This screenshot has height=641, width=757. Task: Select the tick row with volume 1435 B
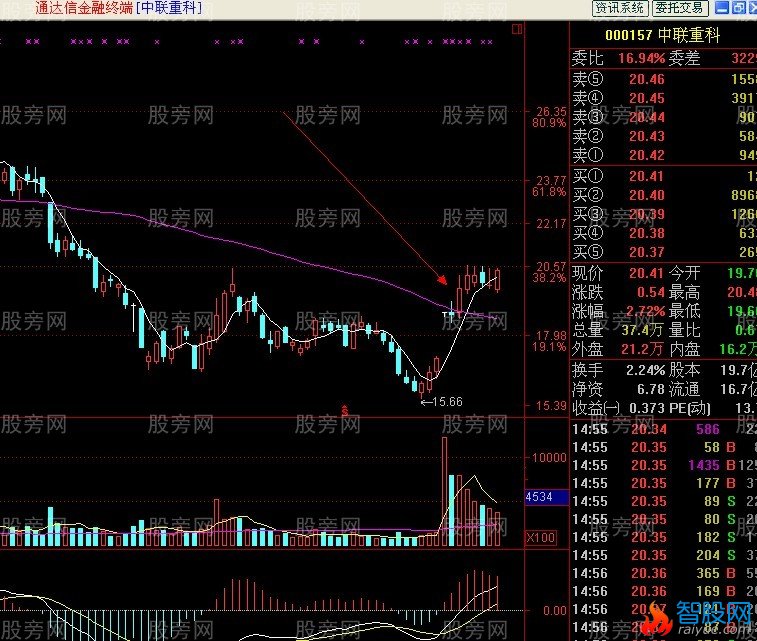coord(664,465)
